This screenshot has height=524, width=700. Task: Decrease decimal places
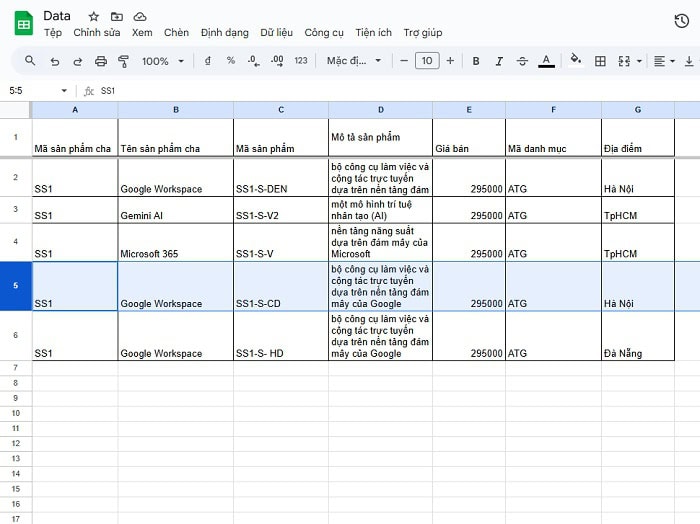pos(254,61)
